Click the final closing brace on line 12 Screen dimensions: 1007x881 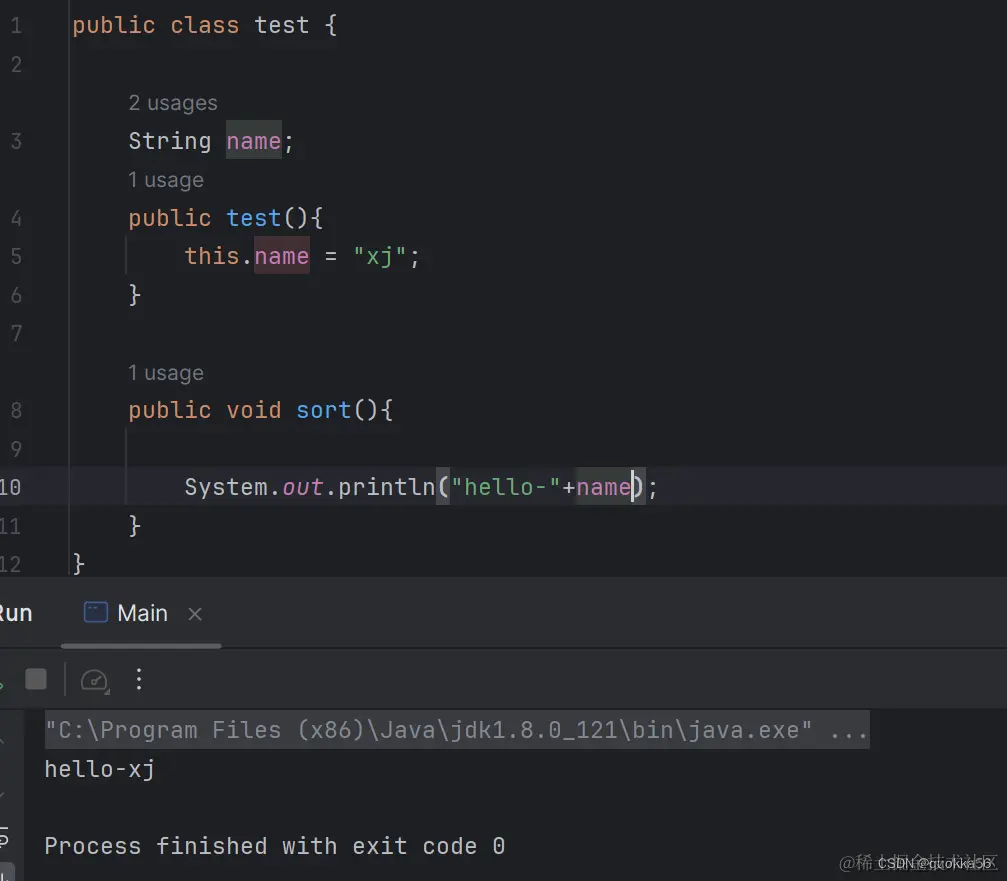pyautogui.click(x=78, y=564)
